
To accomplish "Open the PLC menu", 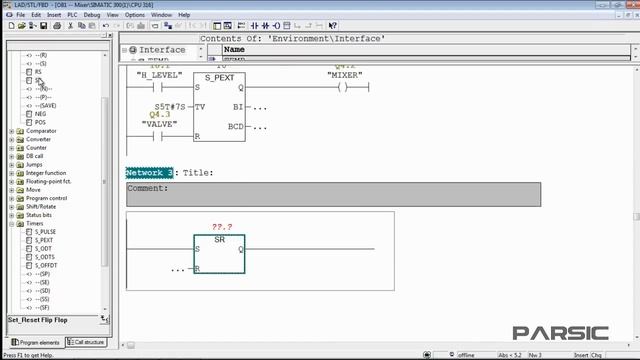I will (x=72, y=15).
